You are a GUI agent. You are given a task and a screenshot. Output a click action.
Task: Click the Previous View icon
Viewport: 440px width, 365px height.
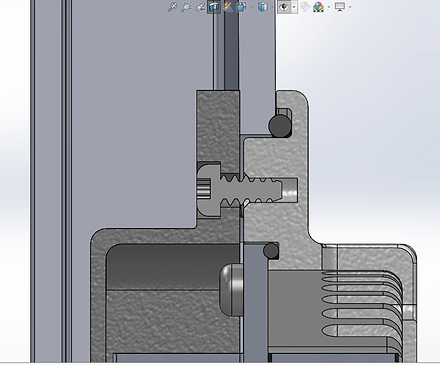pos(200,7)
